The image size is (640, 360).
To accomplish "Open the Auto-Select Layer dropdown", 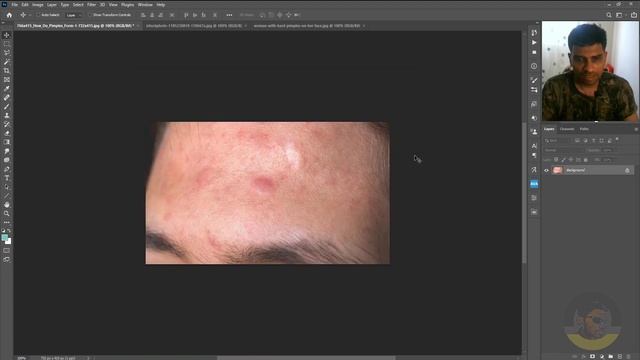I will [x=73, y=15].
